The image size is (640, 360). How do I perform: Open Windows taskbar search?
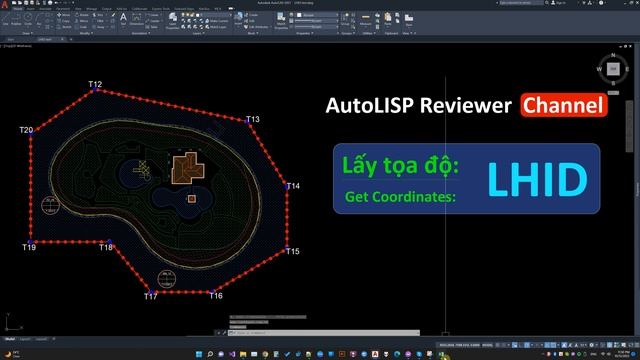210,354
